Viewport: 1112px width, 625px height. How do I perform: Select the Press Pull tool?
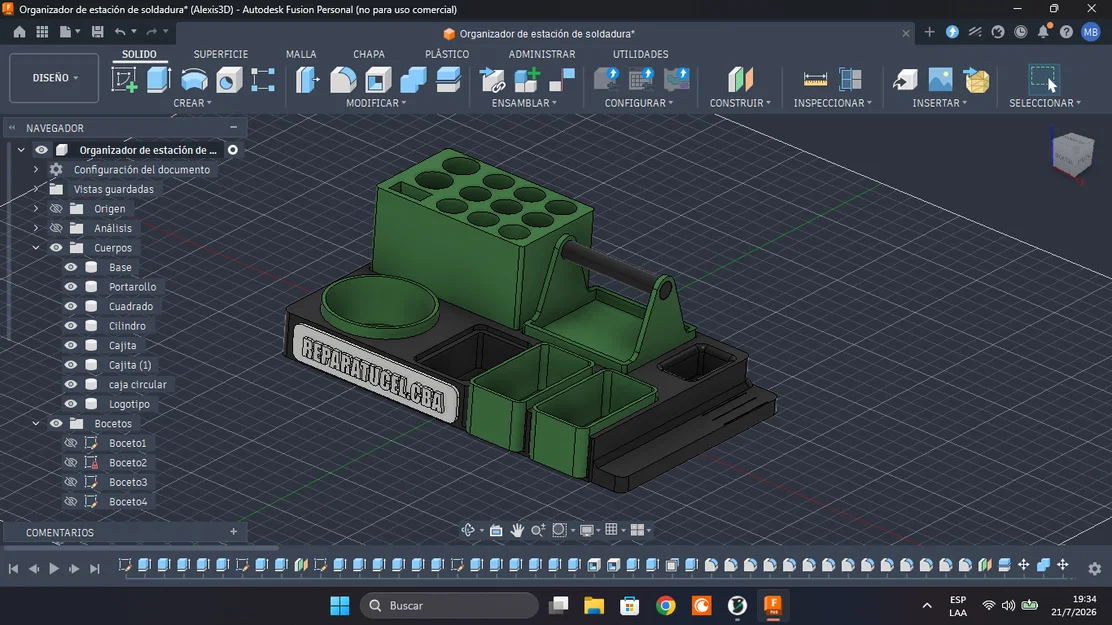click(x=307, y=79)
